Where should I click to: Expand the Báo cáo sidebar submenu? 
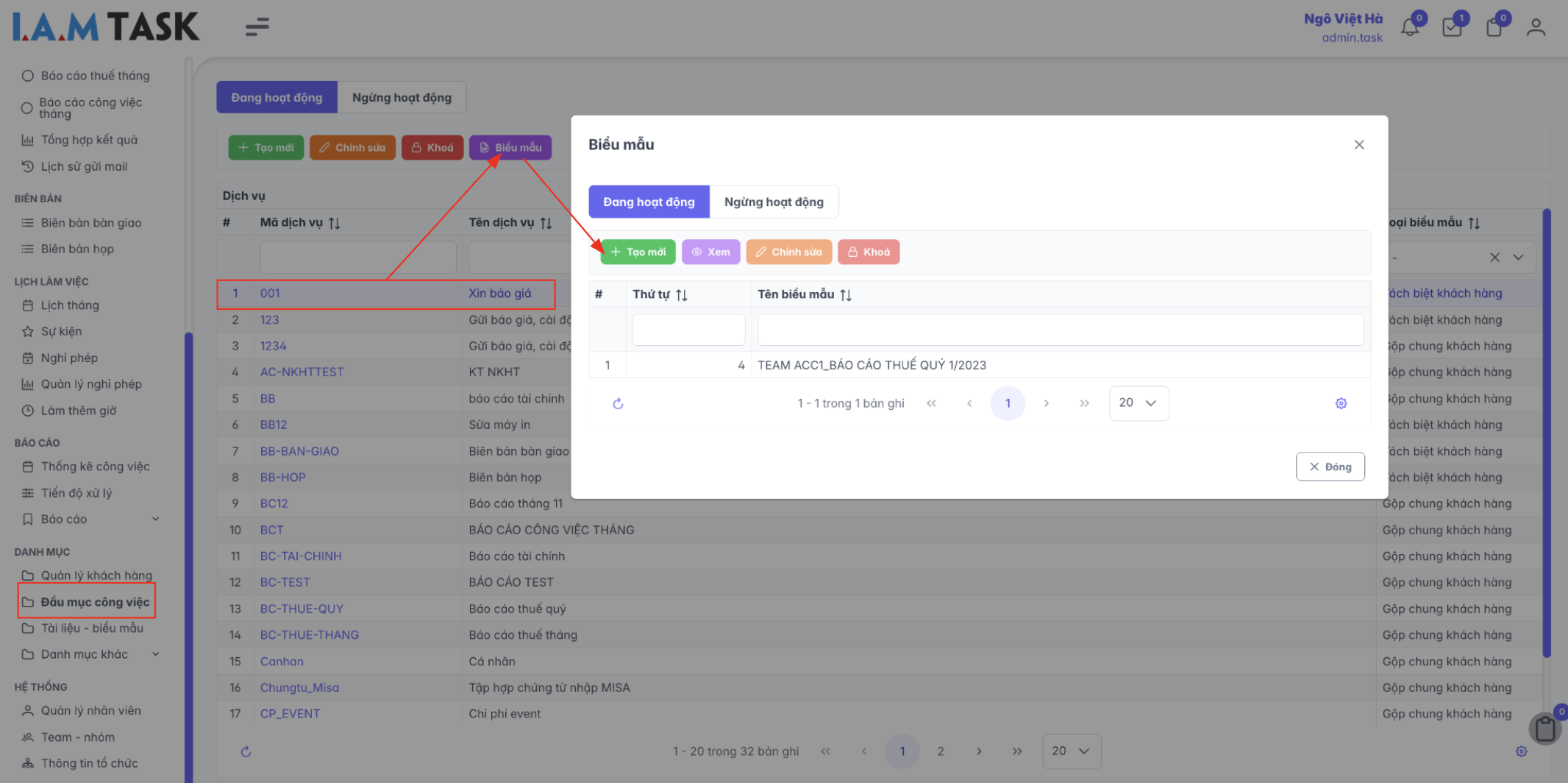click(x=155, y=520)
